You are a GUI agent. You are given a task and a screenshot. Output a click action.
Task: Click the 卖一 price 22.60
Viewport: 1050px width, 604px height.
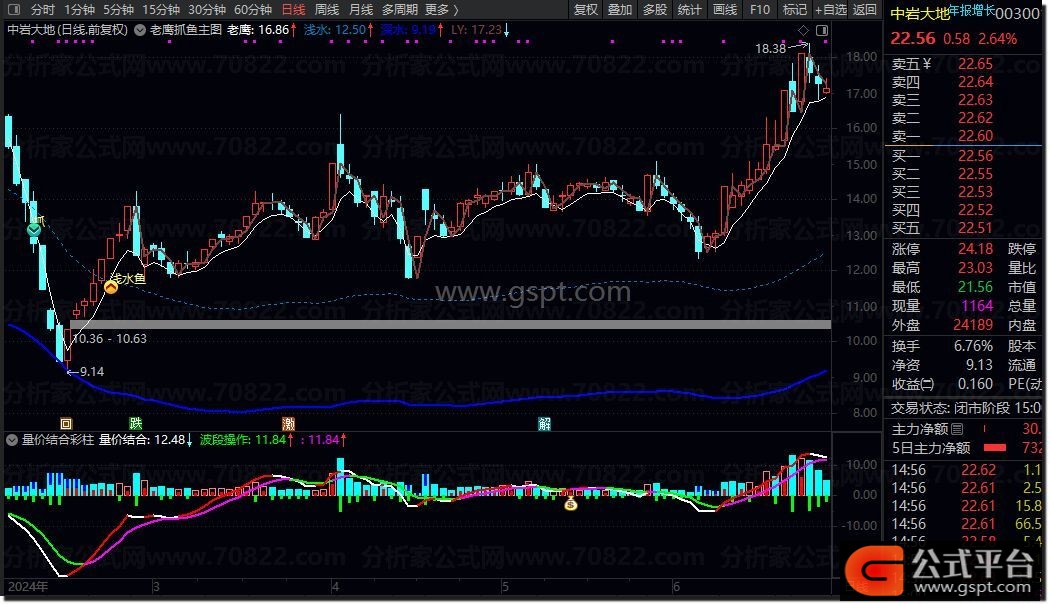pos(975,136)
